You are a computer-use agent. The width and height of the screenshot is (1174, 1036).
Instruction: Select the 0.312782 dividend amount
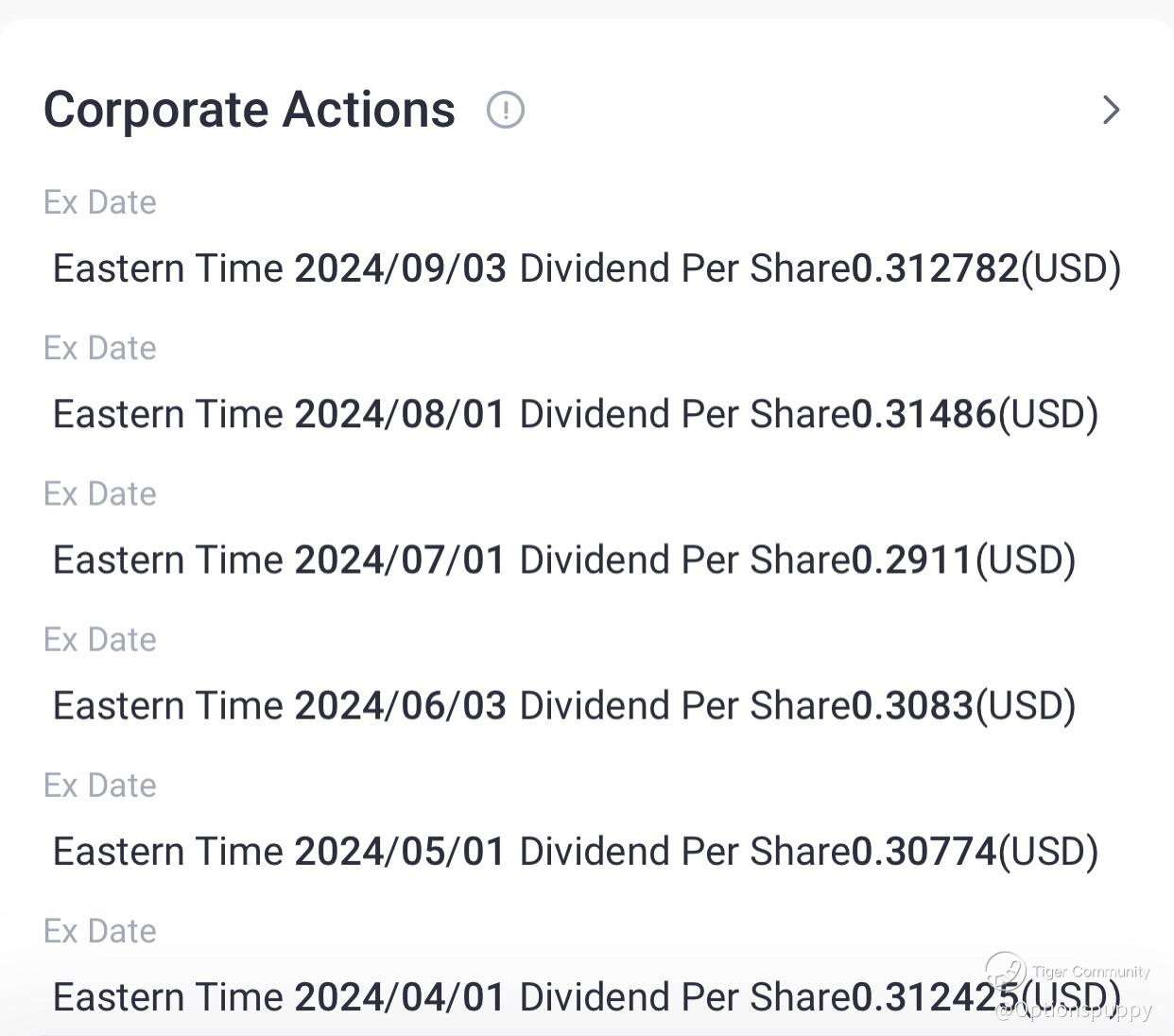(x=936, y=268)
